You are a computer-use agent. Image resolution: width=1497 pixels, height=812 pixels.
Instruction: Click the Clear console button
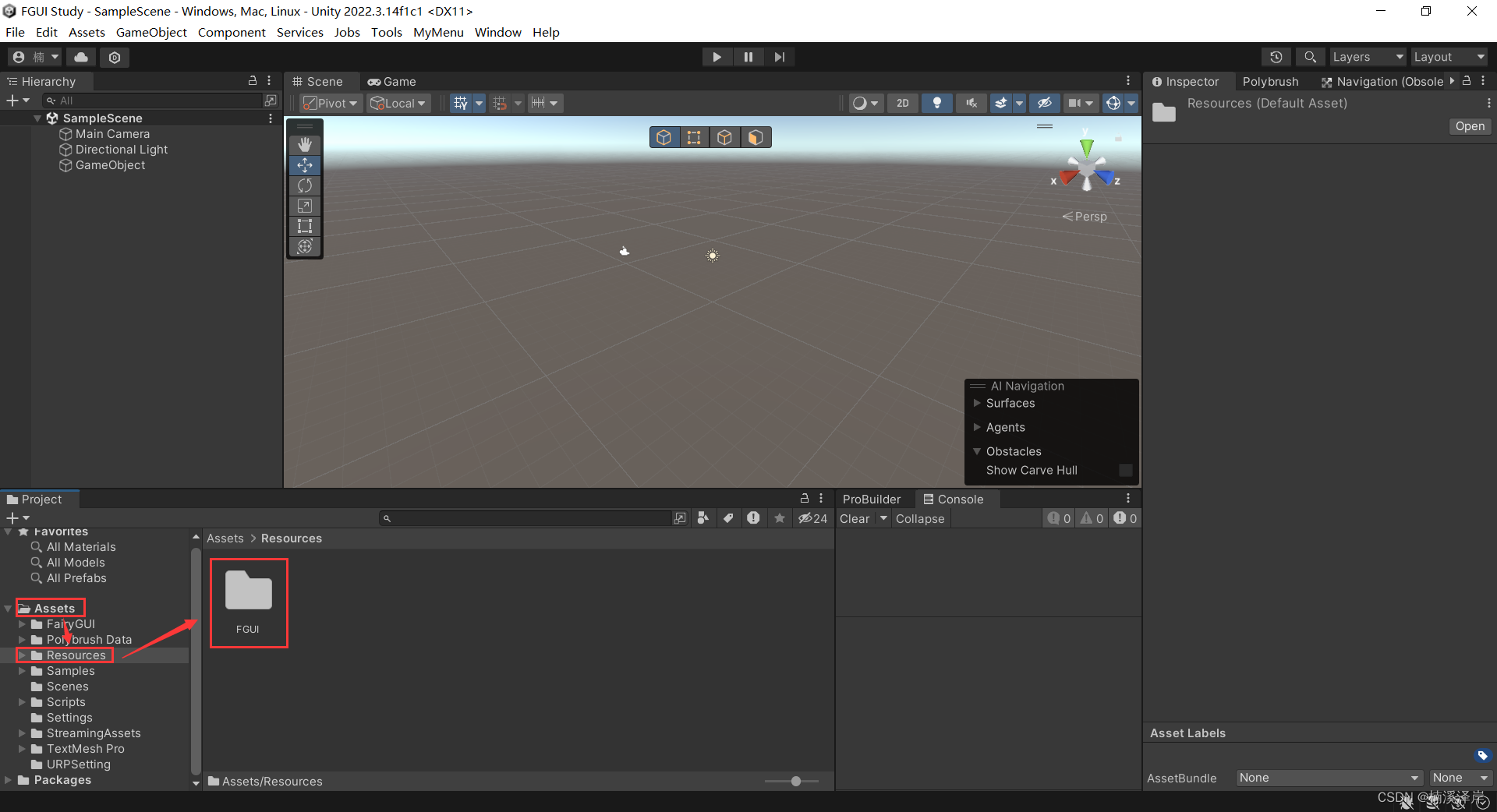pos(855,518)
